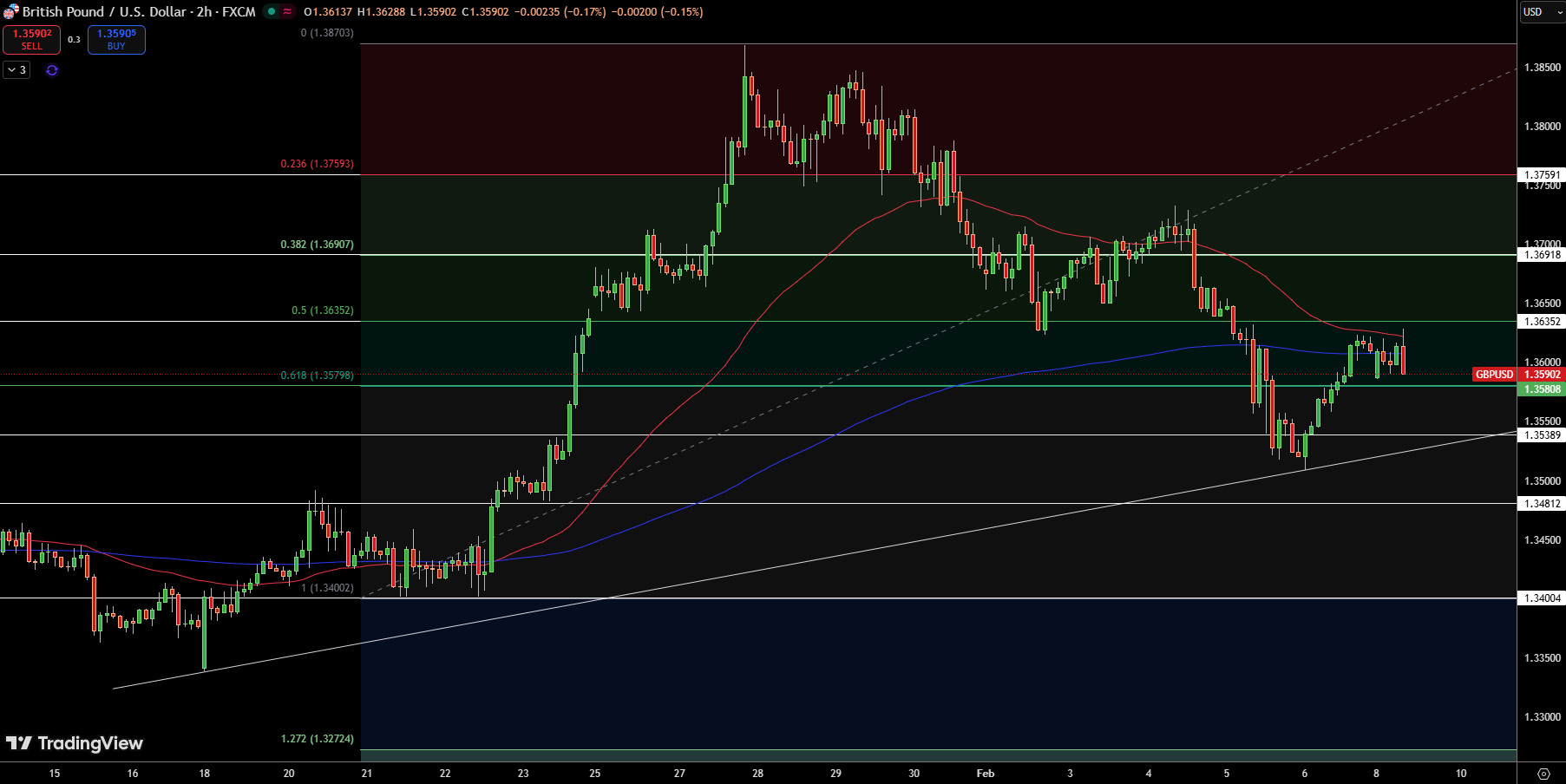
Task: Click date 28 on the time axis
Action: click(x=757, y=774)
